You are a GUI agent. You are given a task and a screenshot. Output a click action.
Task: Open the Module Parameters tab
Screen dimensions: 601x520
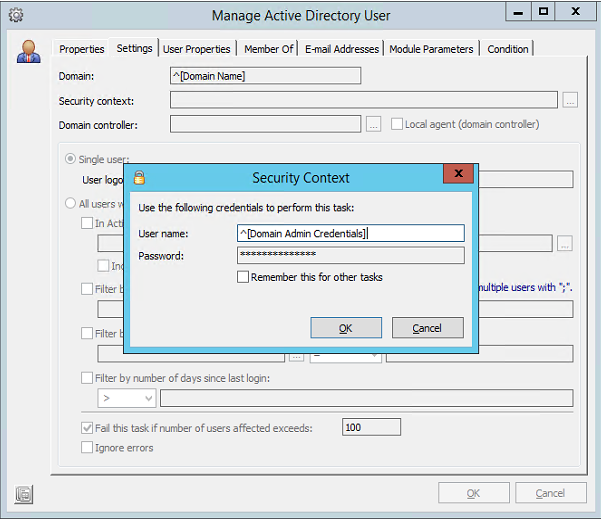point(431,49)
